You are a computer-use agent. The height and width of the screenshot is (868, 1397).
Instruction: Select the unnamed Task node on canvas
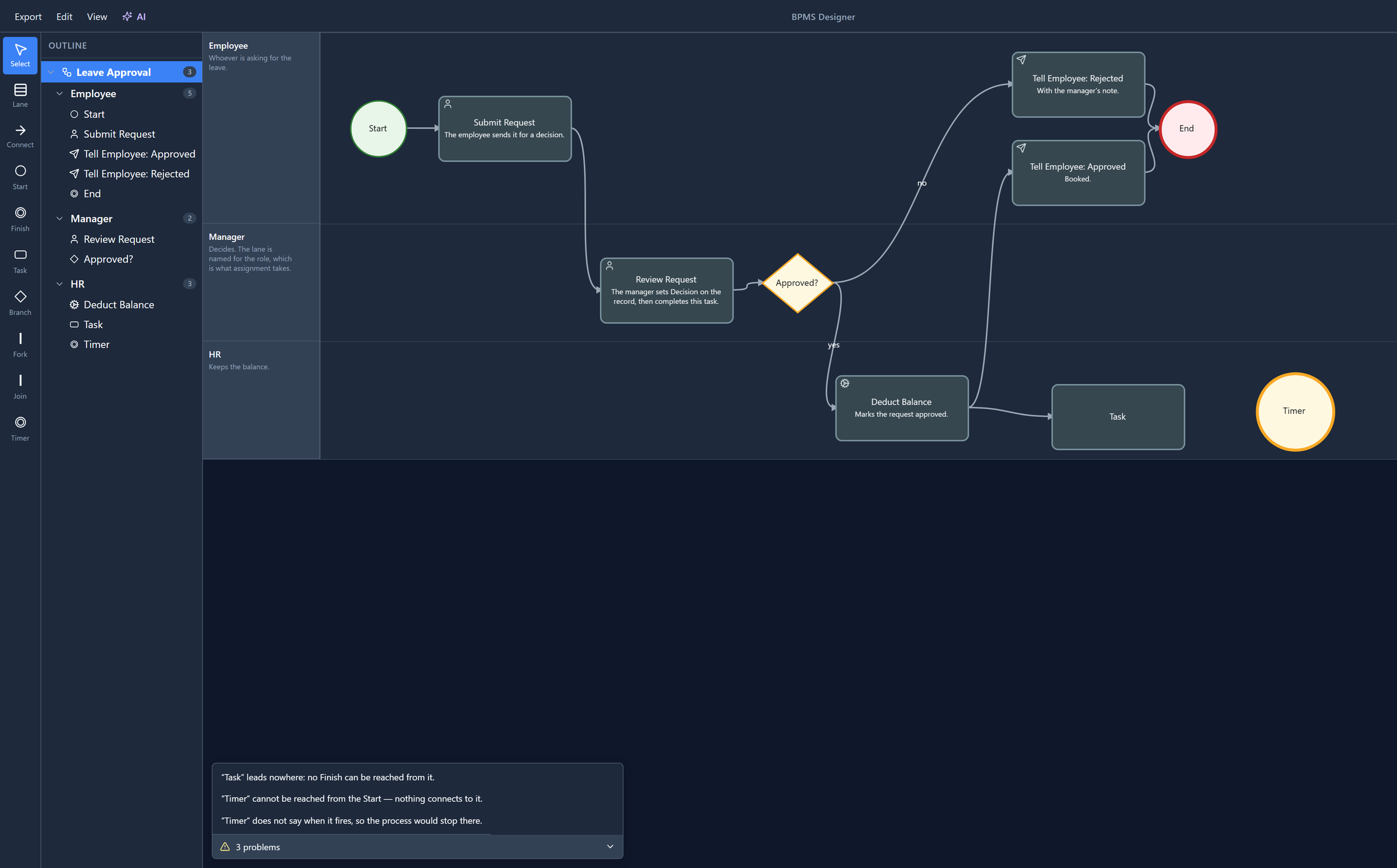tap(1118, 417)
